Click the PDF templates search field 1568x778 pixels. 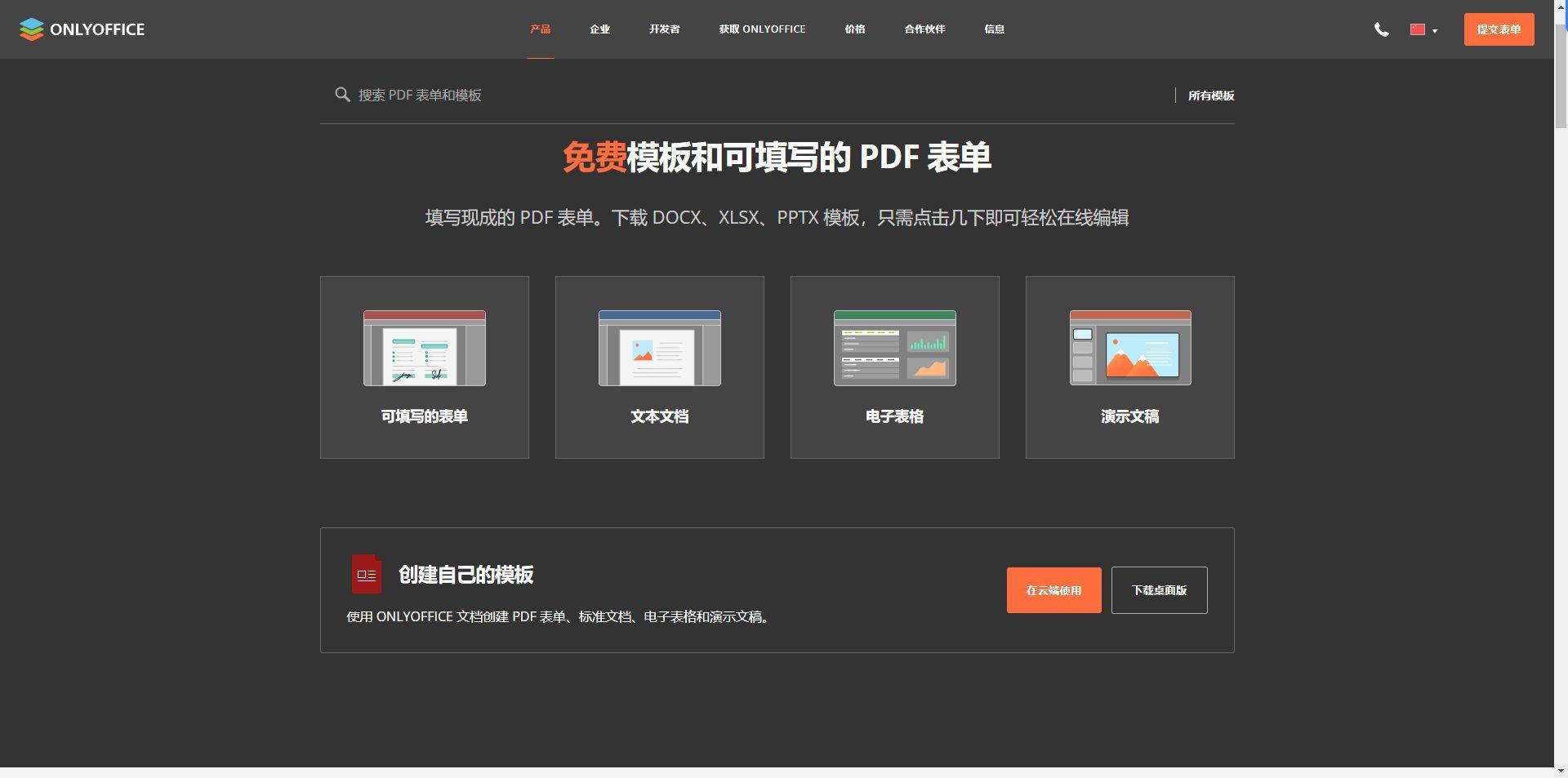pos(490,95)
